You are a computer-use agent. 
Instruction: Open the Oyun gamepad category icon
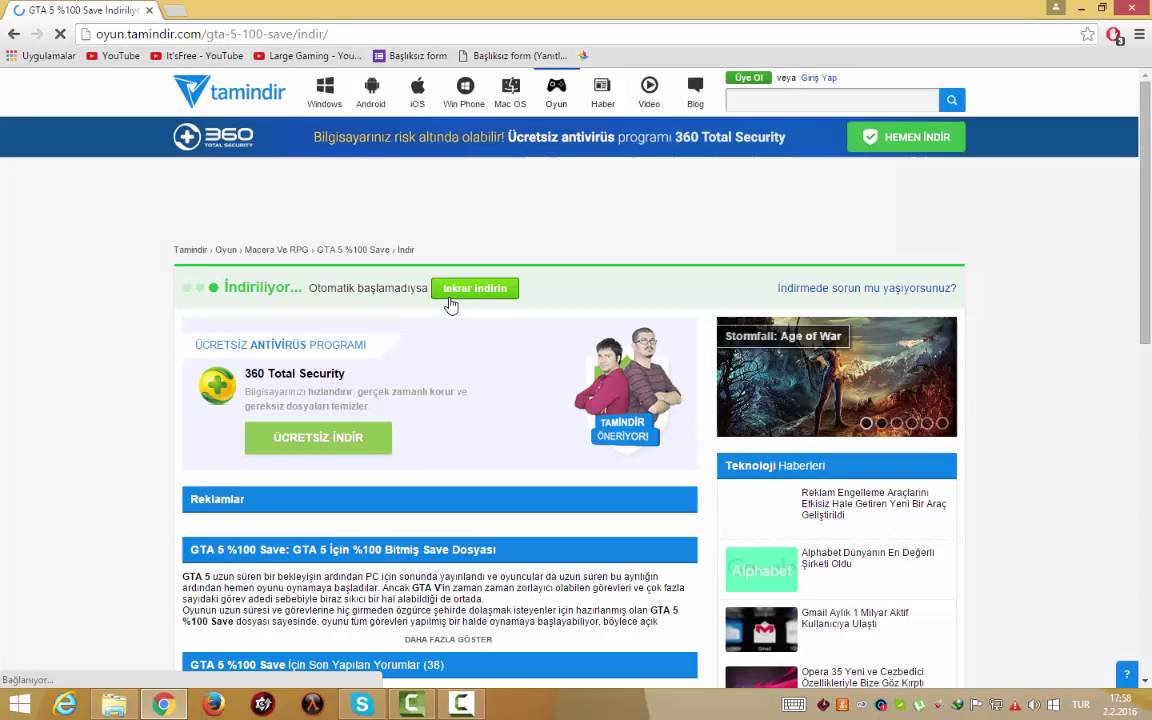[x=556, y=92]
